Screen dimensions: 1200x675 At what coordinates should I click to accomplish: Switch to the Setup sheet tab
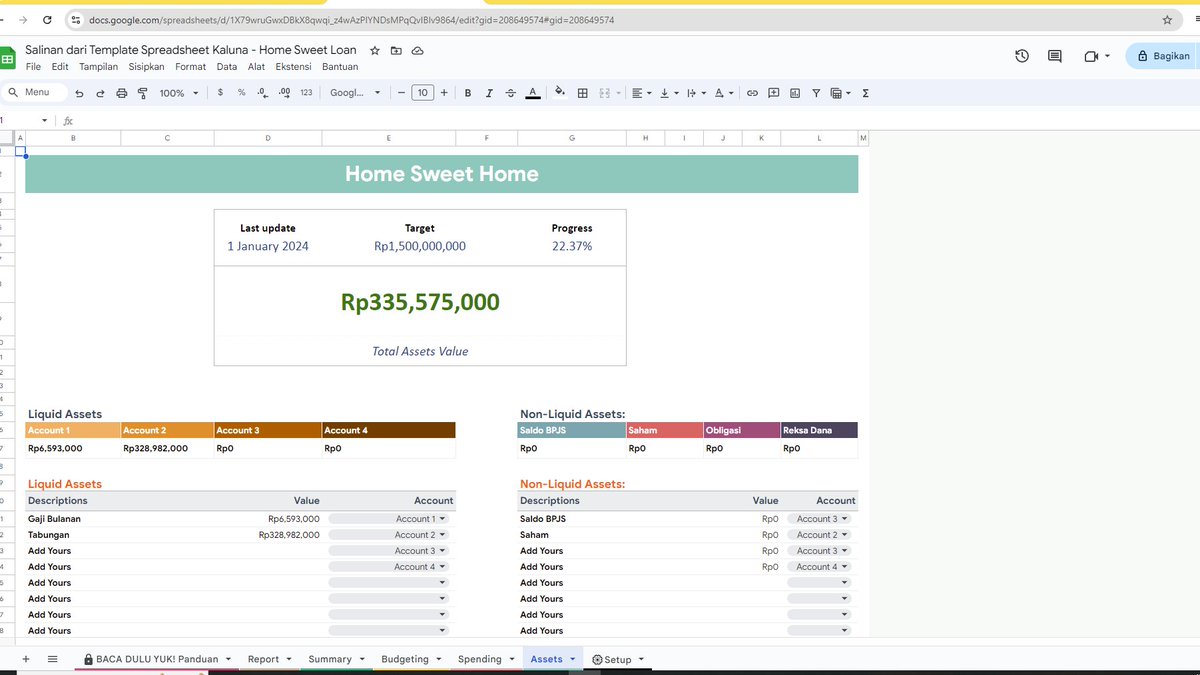pos(617,659)
